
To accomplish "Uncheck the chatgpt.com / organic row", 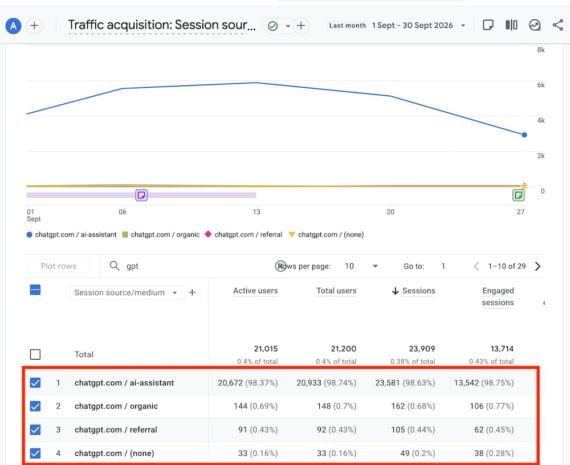I will [x=35, y=406].
